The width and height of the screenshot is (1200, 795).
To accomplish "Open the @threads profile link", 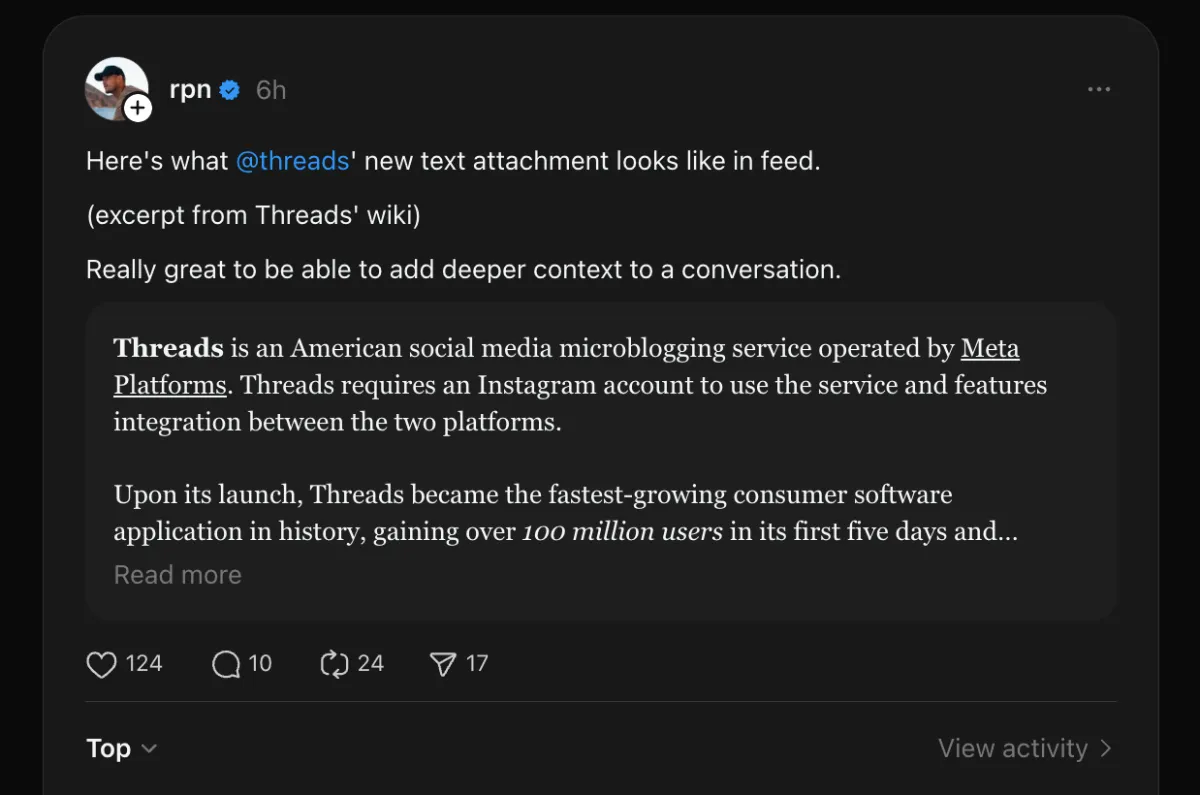I will pyautogui.click(x=293, y=160).
